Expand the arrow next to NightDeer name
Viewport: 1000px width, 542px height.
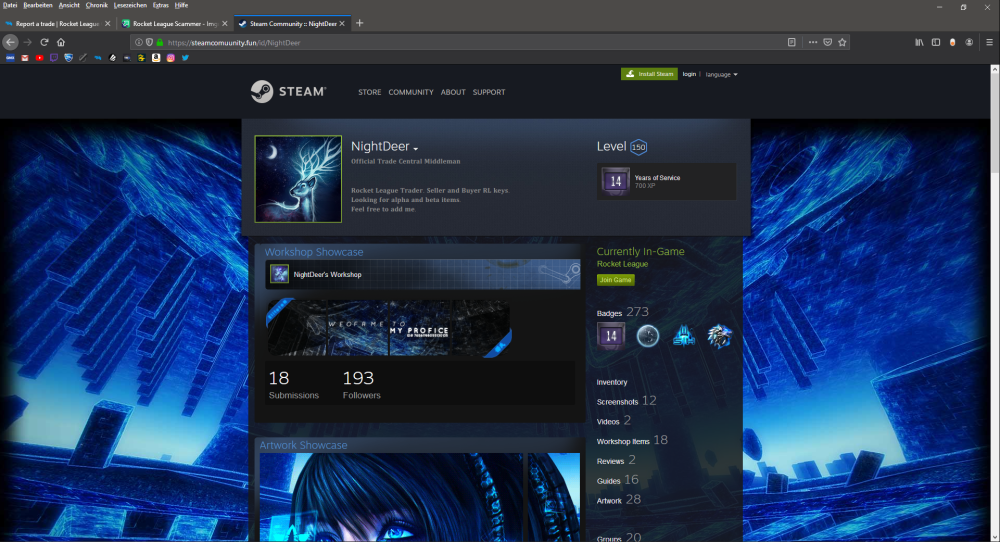415,149
